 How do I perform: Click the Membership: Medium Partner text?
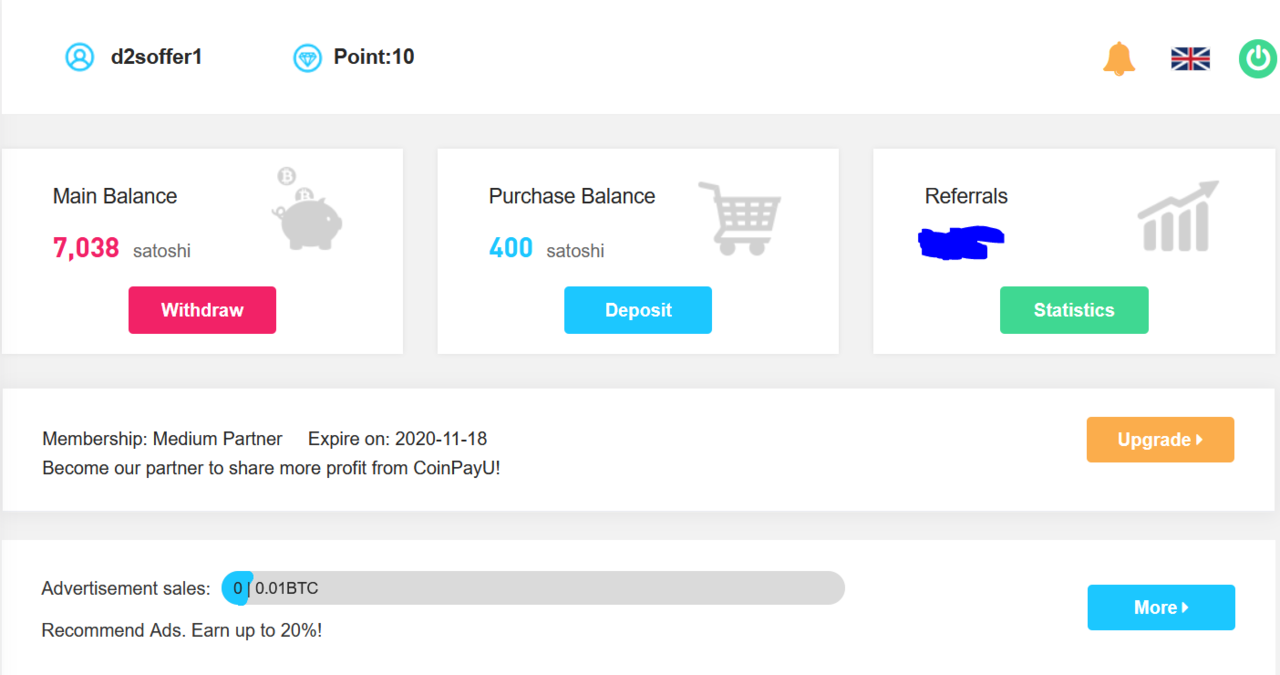coord(162,439)
